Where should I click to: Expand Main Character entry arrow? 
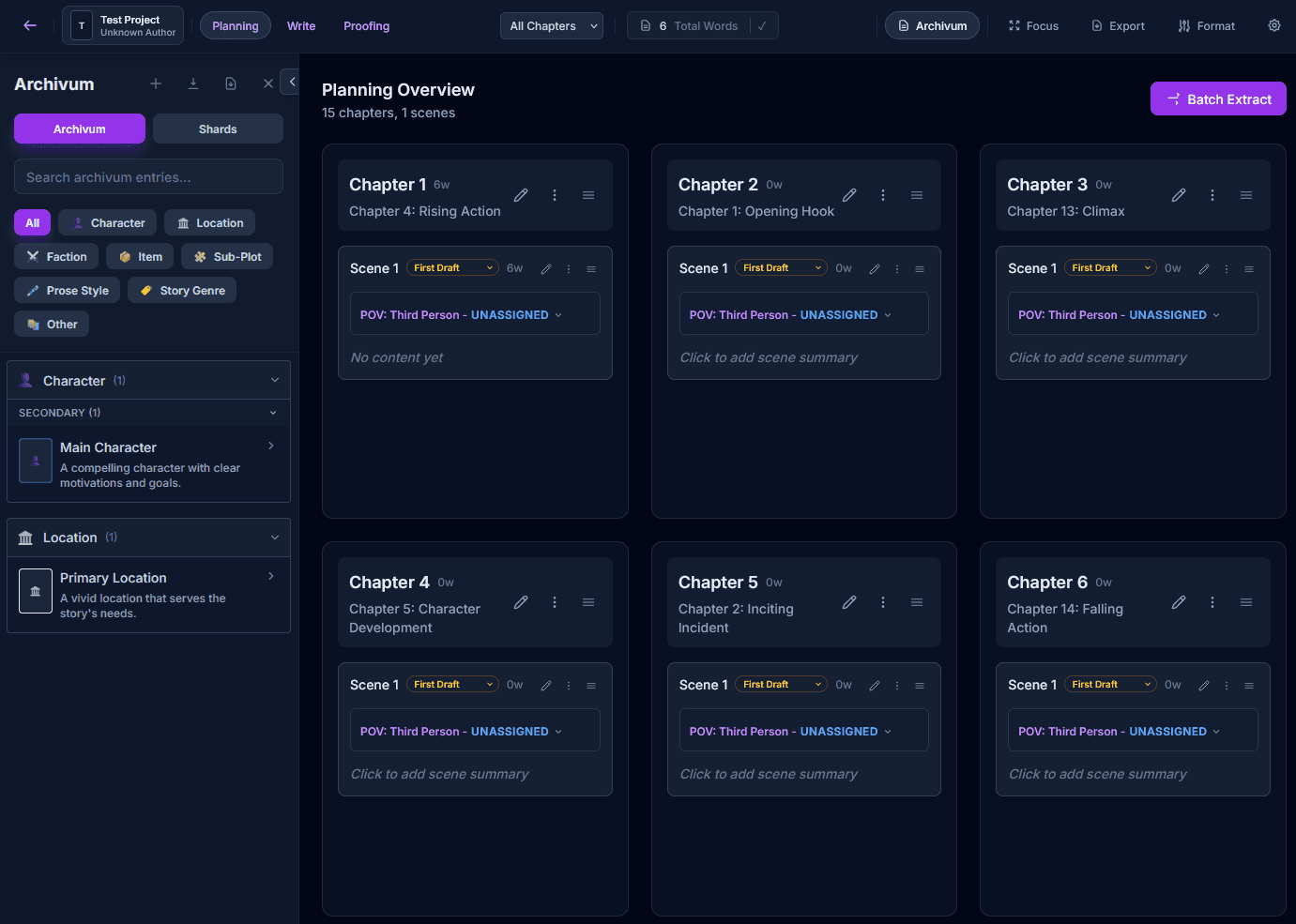pyautogui.click(x=271, y=446)
